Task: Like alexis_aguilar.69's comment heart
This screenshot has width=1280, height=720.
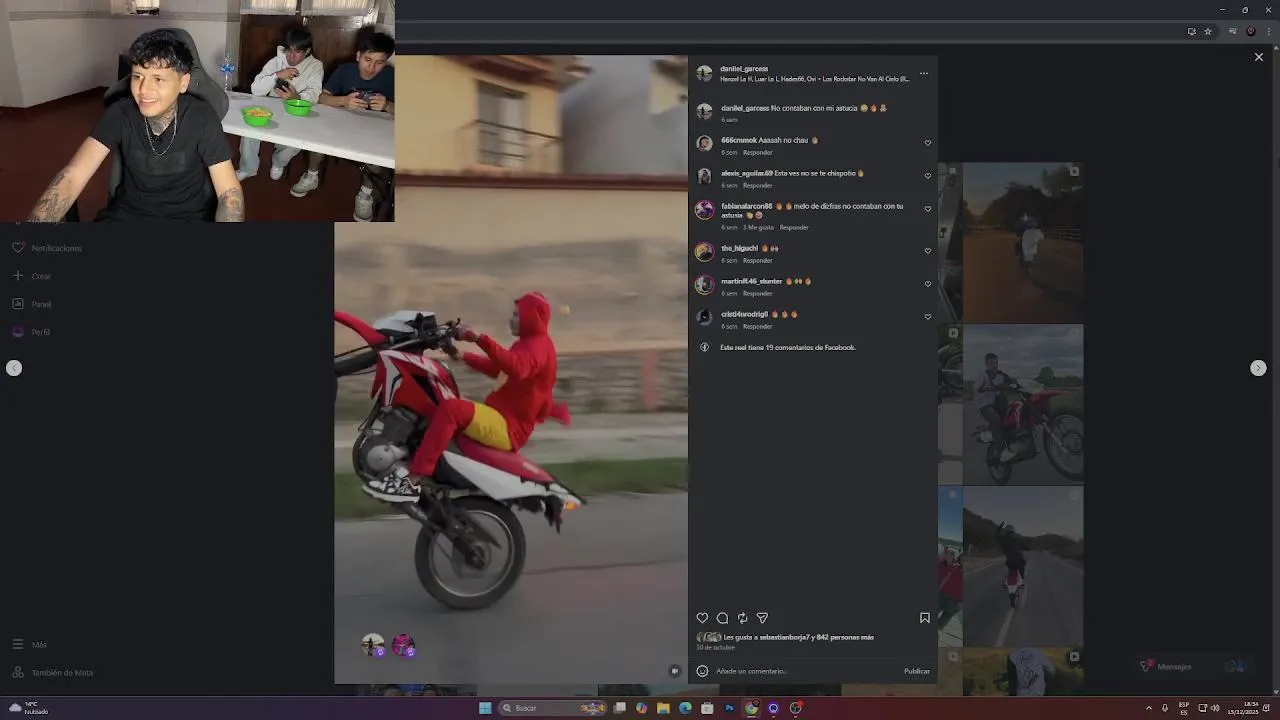Action: coord(928,176)
